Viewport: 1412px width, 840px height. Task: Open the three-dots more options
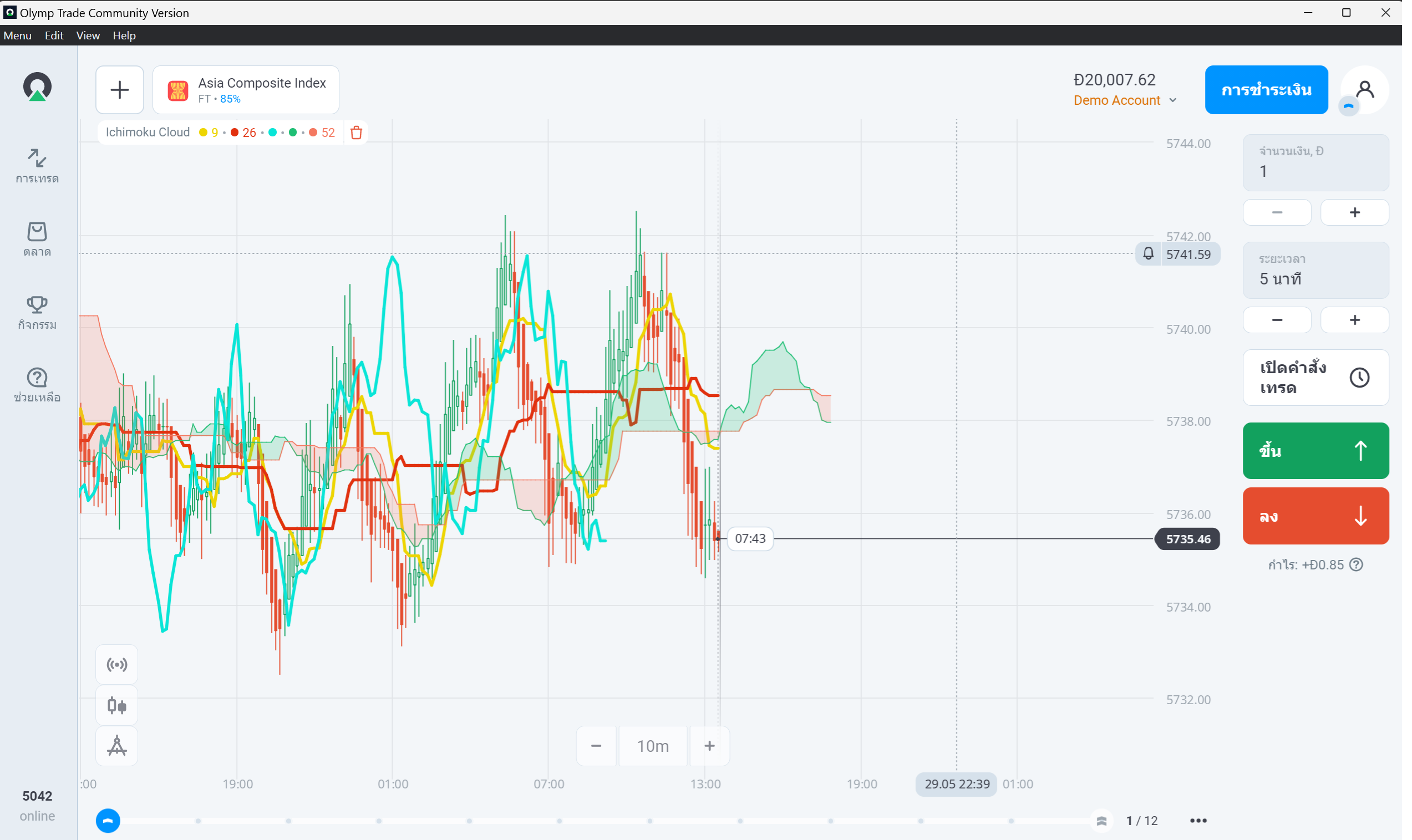point(1198,820)
